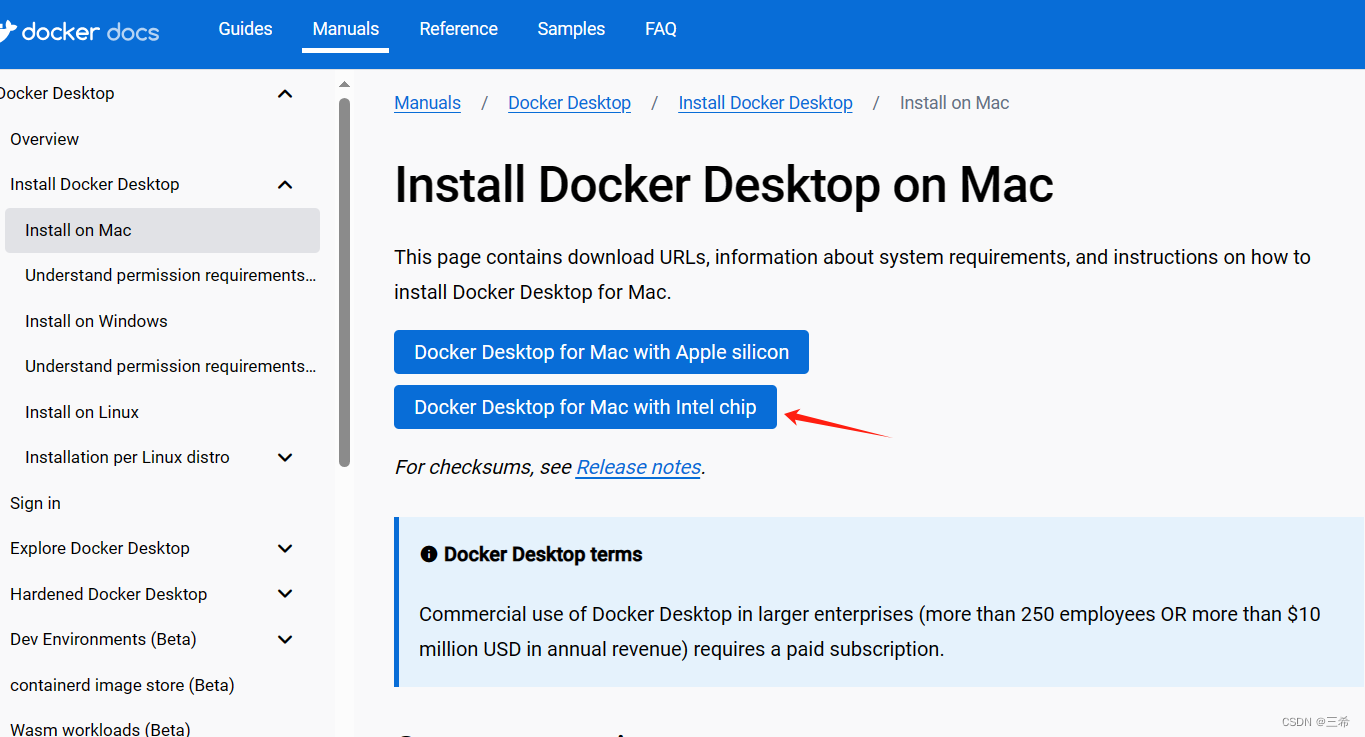This screenshot has width=1365, height=737.
Task: Click the info icon beside Docker Desktop terms
Action: tap(429, 553)
